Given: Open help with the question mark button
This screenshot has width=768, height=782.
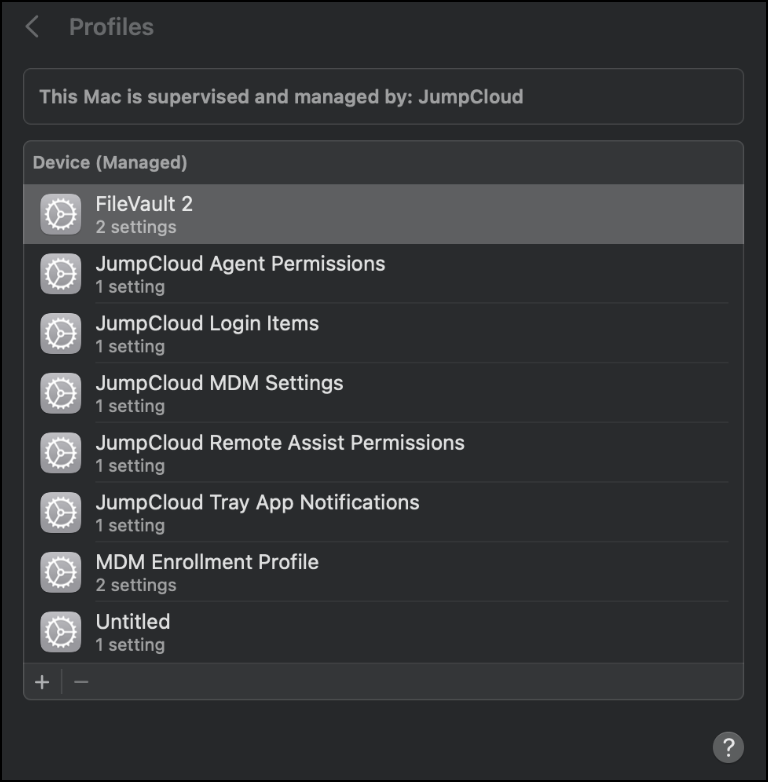Looking at the screenshot, I should pos(728,746).
